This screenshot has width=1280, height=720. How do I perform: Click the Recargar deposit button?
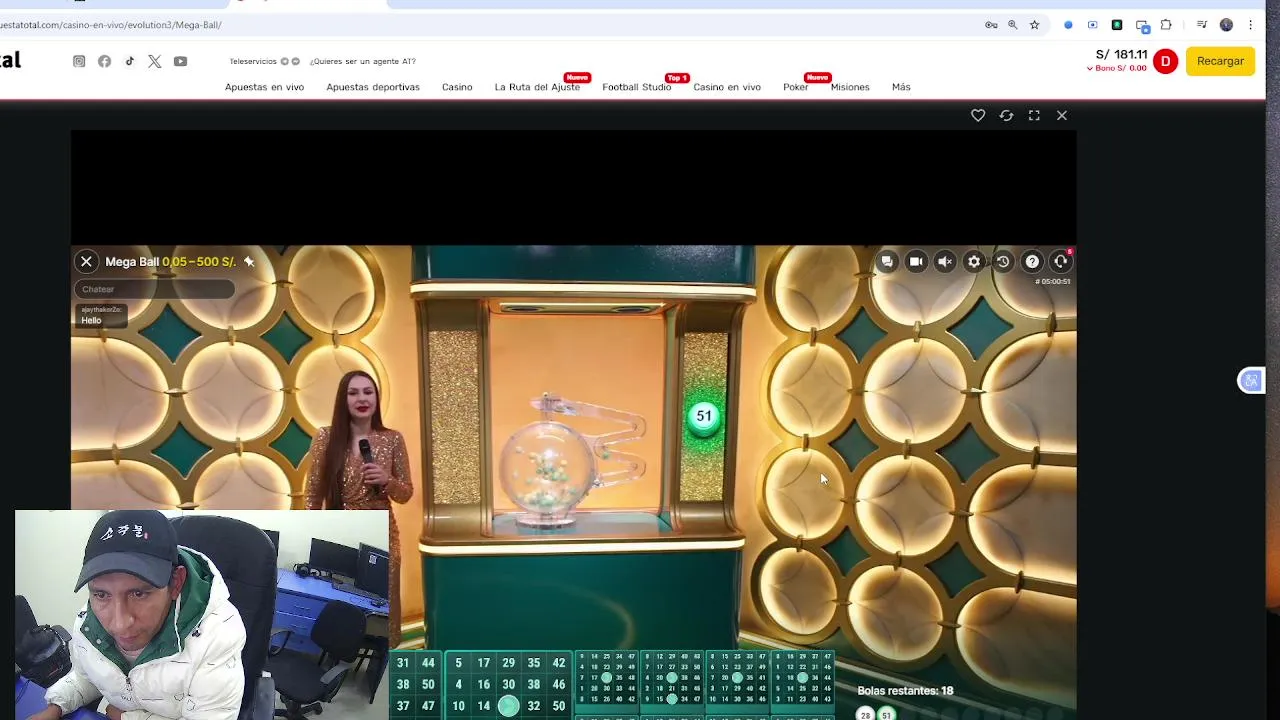tap(1220, 61)
